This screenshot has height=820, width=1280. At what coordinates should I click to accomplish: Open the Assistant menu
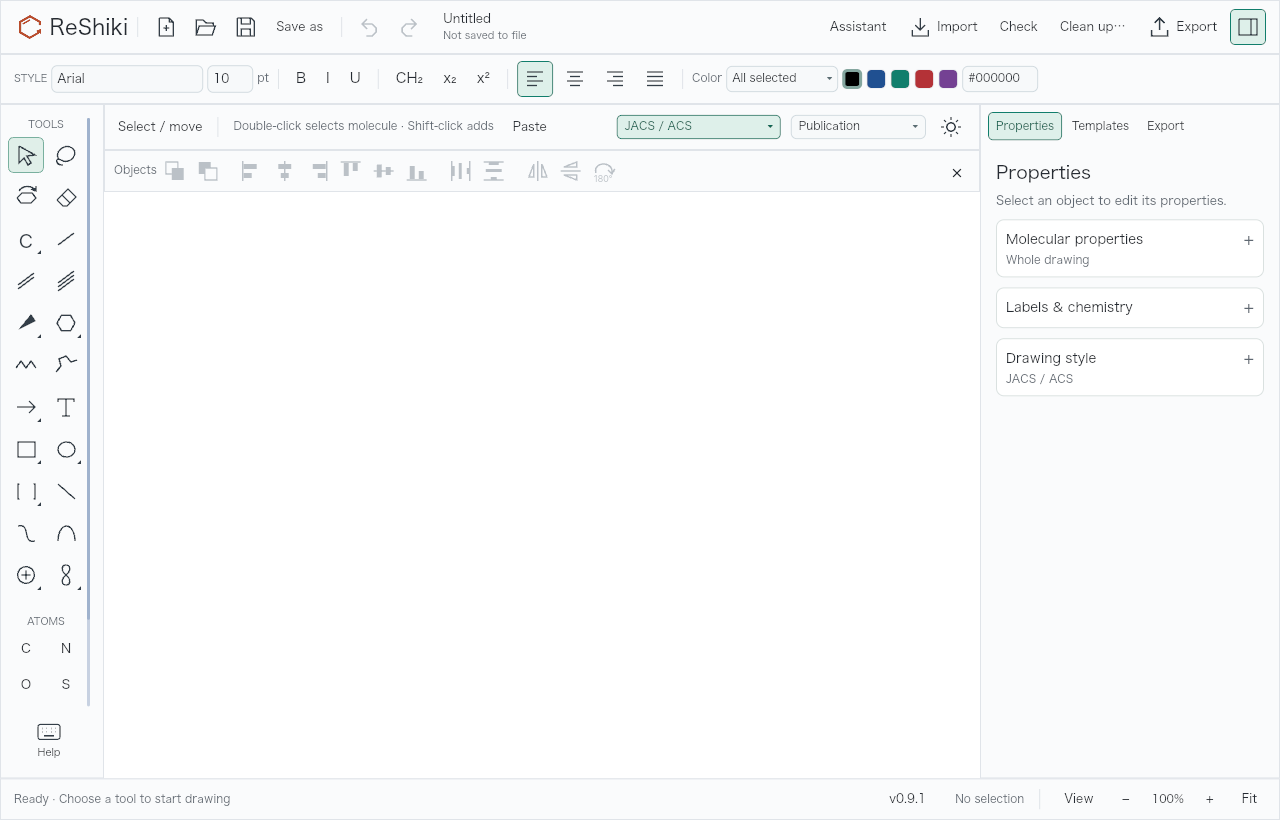pos(858,27)
